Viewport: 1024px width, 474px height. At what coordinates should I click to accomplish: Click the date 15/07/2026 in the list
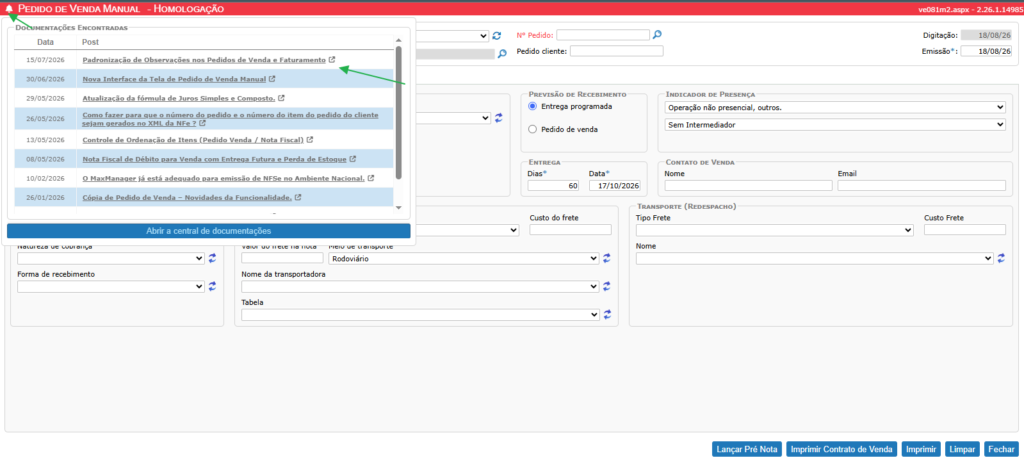tap(45, 60)
